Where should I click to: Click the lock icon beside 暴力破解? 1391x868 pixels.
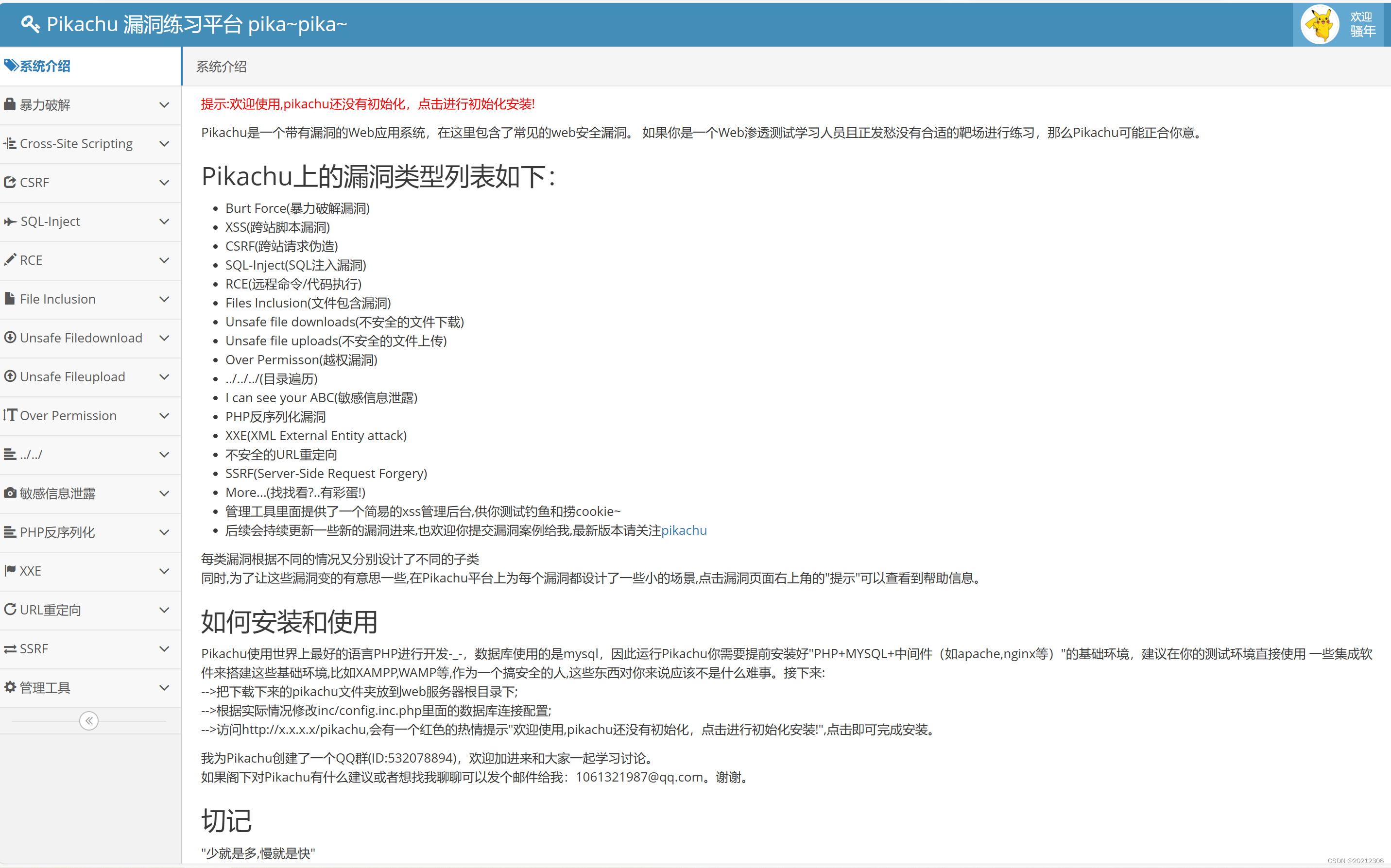tap(9, 104)
